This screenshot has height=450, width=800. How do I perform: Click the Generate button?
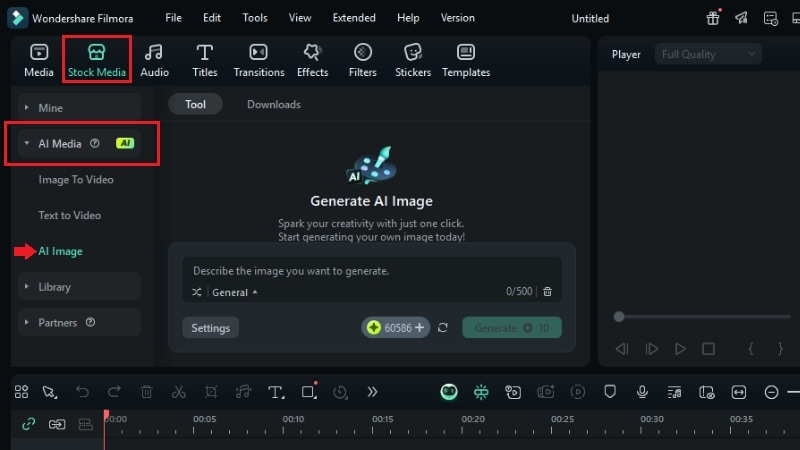512,328
